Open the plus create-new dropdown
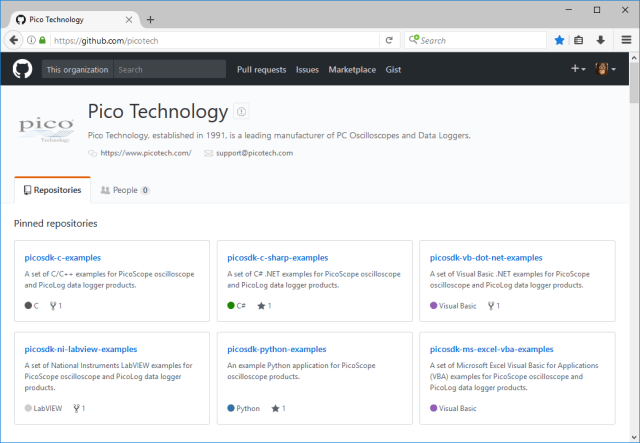The image size is (640, 443). tap(578, 69)
